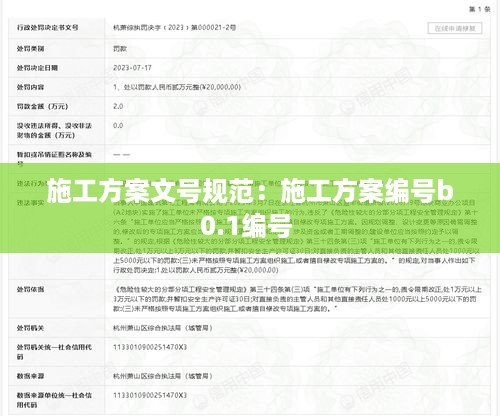Select the 2.0 fine amount value

pos(118,106)
